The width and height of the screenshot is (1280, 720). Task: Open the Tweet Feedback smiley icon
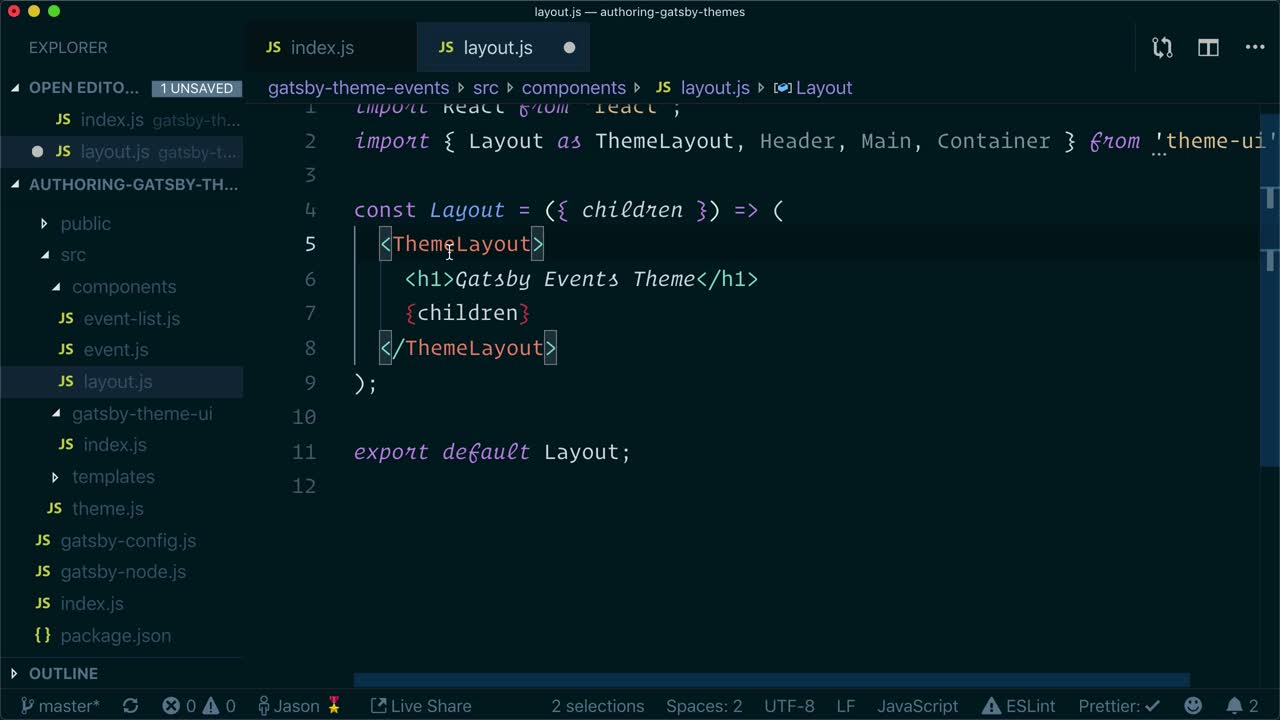1193,705
